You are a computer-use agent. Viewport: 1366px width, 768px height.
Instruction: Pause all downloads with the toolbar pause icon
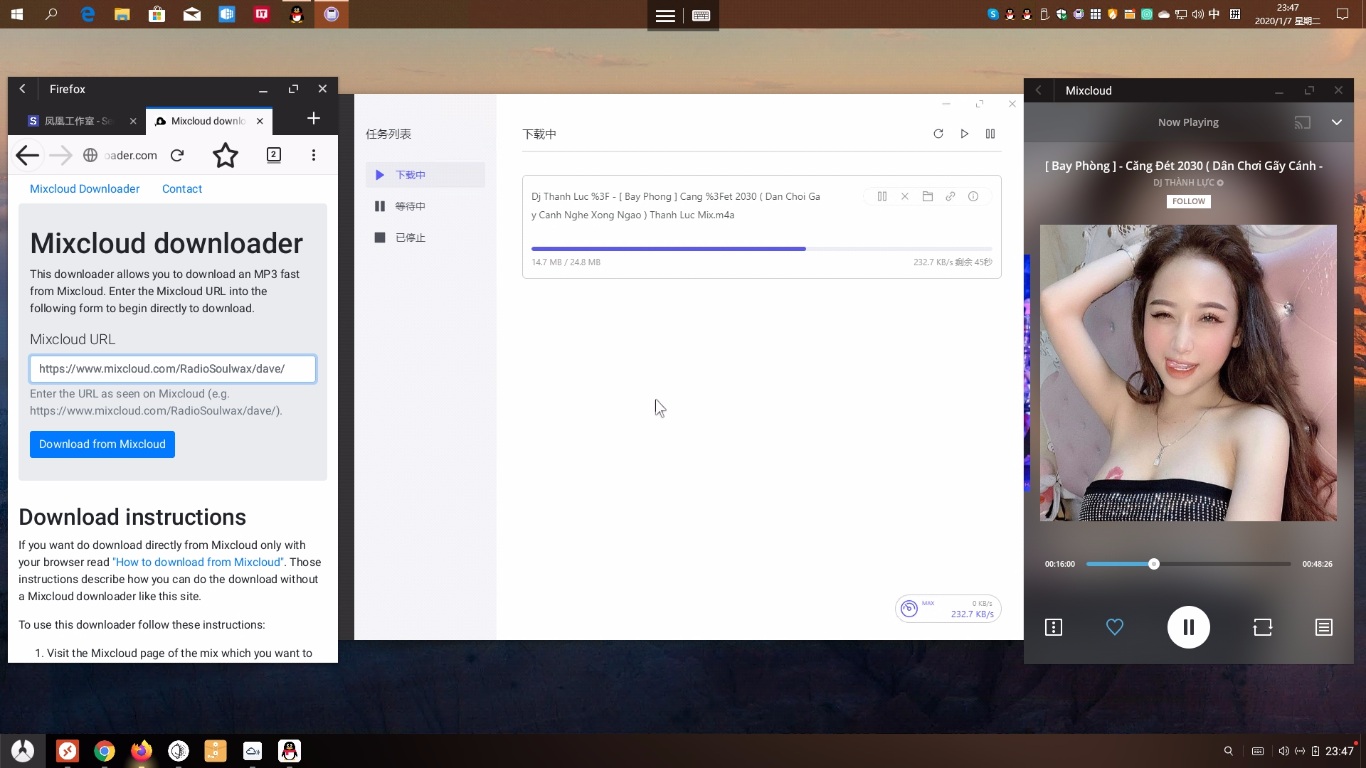point(990,134)
